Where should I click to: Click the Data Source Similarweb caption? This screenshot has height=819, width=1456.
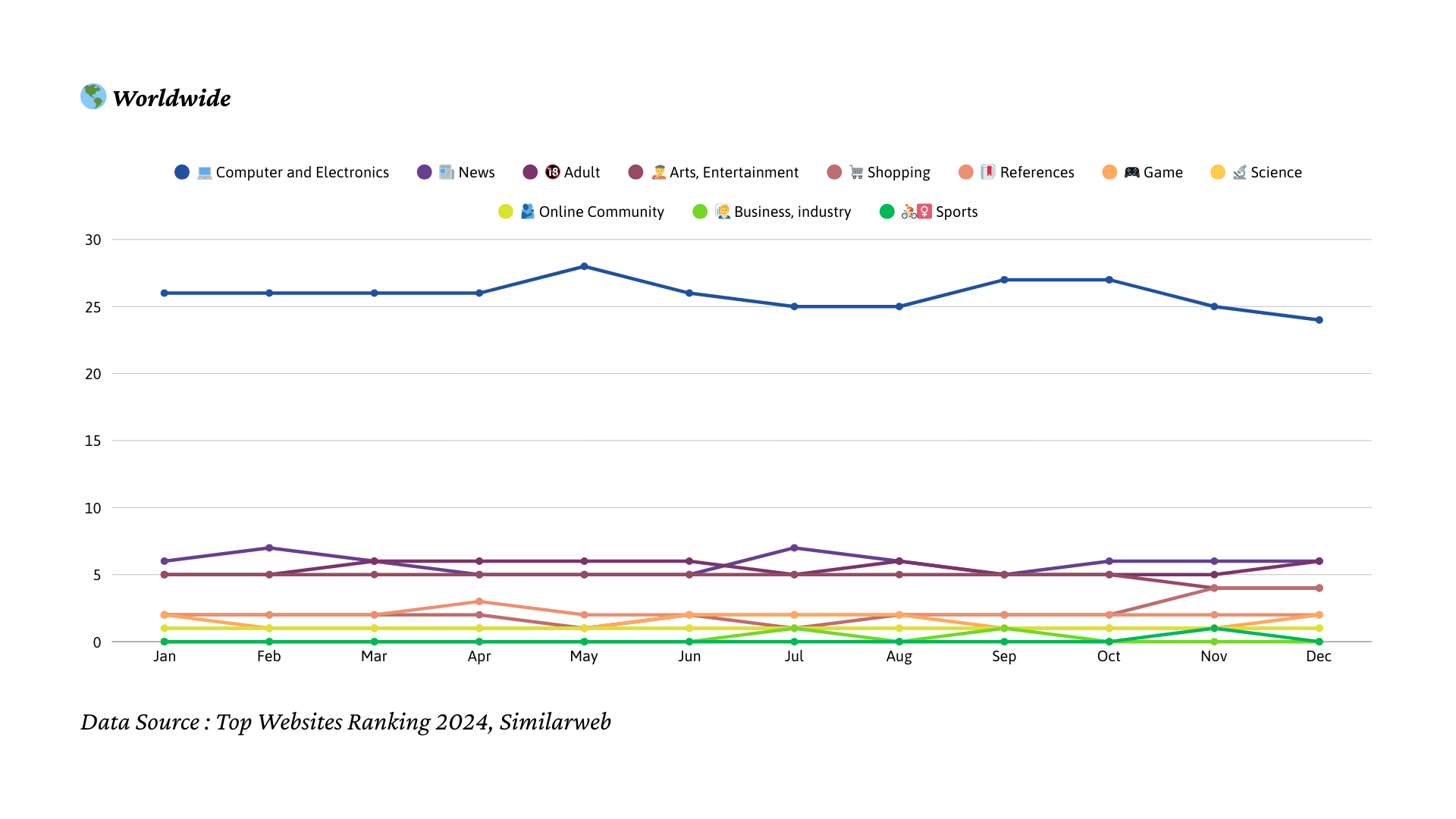(346, 722)
